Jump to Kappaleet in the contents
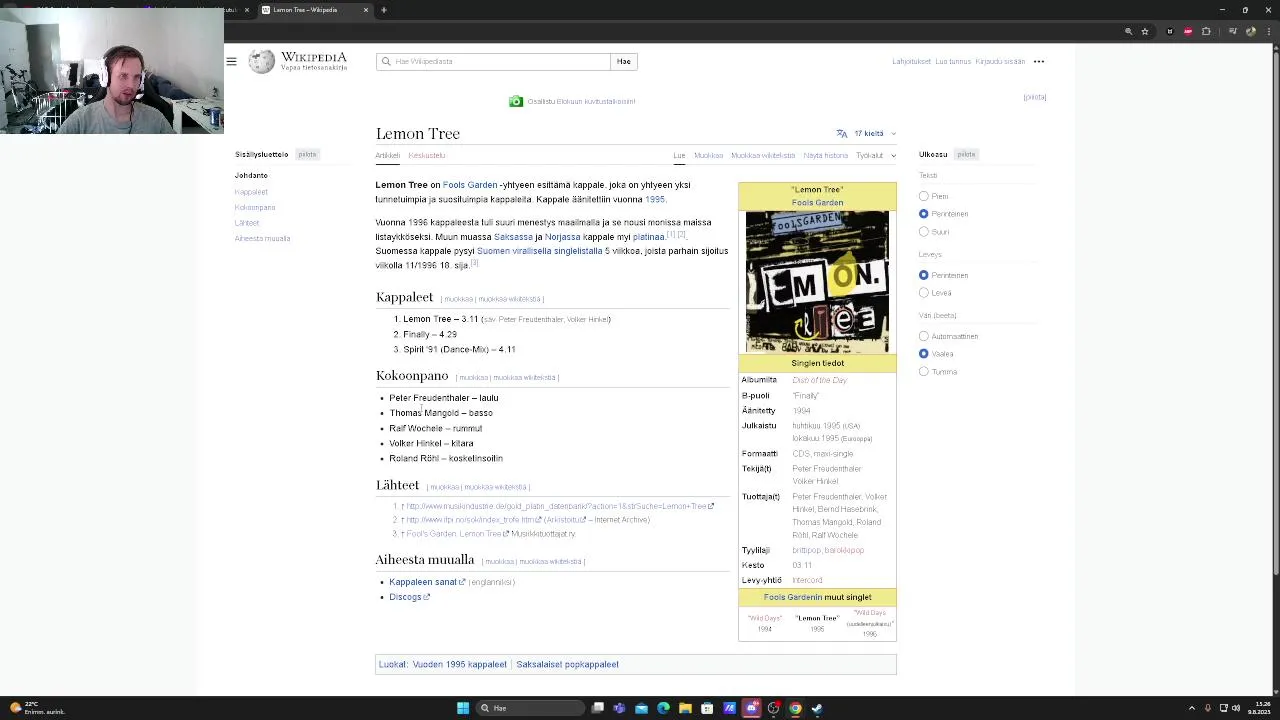Screen dimensions: 1280x720 click(x=251, y=191)
